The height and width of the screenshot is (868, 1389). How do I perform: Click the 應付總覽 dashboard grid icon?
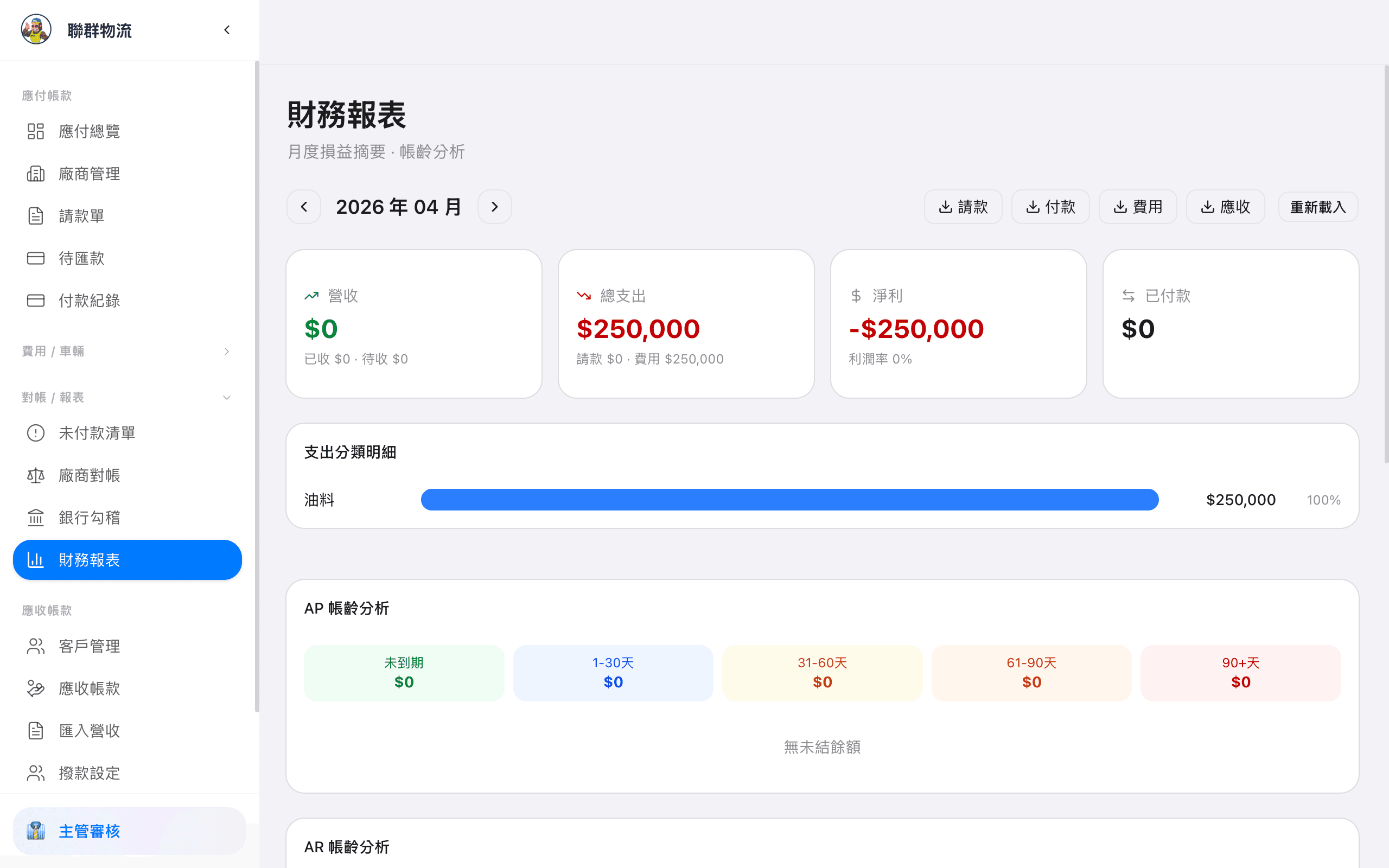[x=36, y=131]
